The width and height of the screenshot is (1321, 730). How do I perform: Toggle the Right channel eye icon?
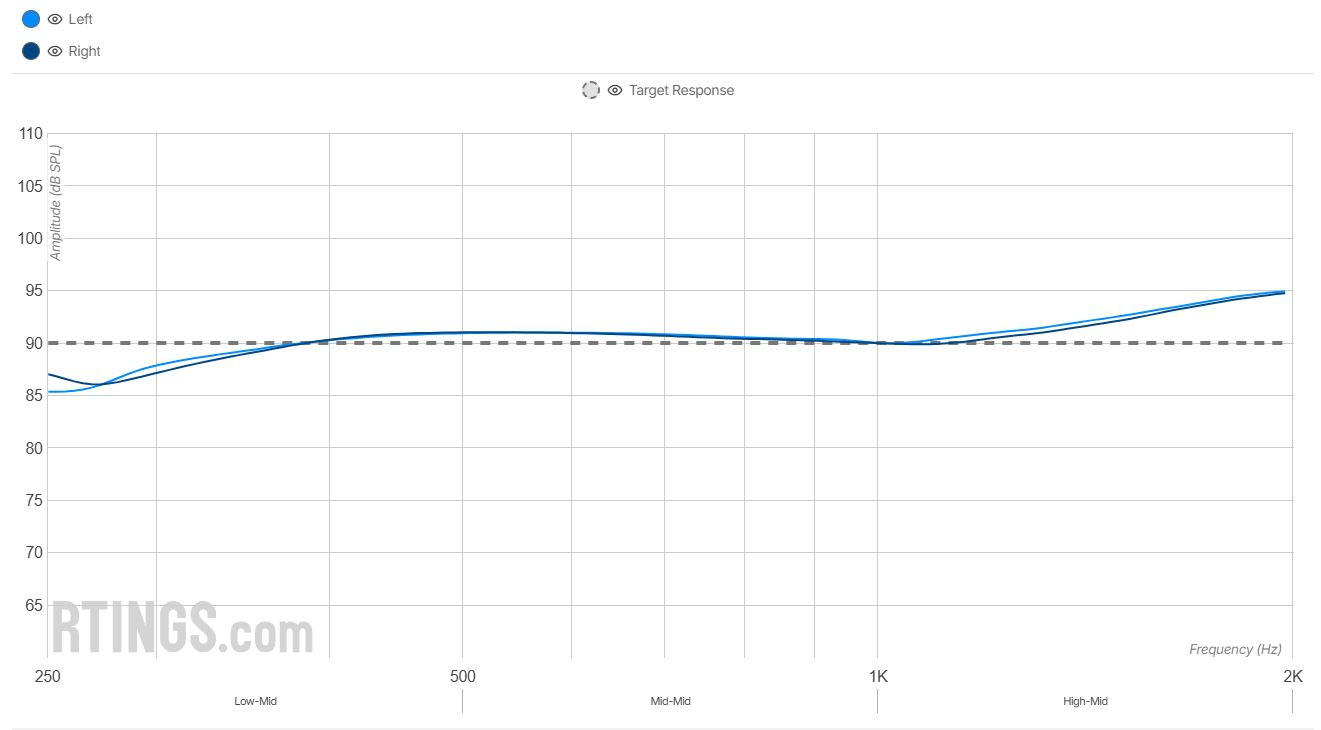(55, 51)
